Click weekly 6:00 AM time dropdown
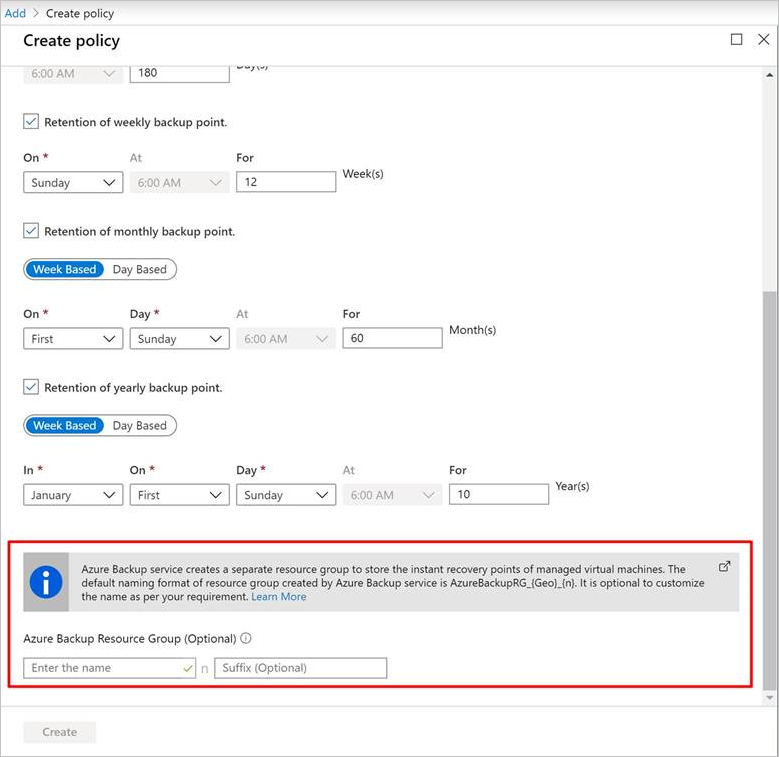This screenshot has width=779, height=757. (179, 182)
